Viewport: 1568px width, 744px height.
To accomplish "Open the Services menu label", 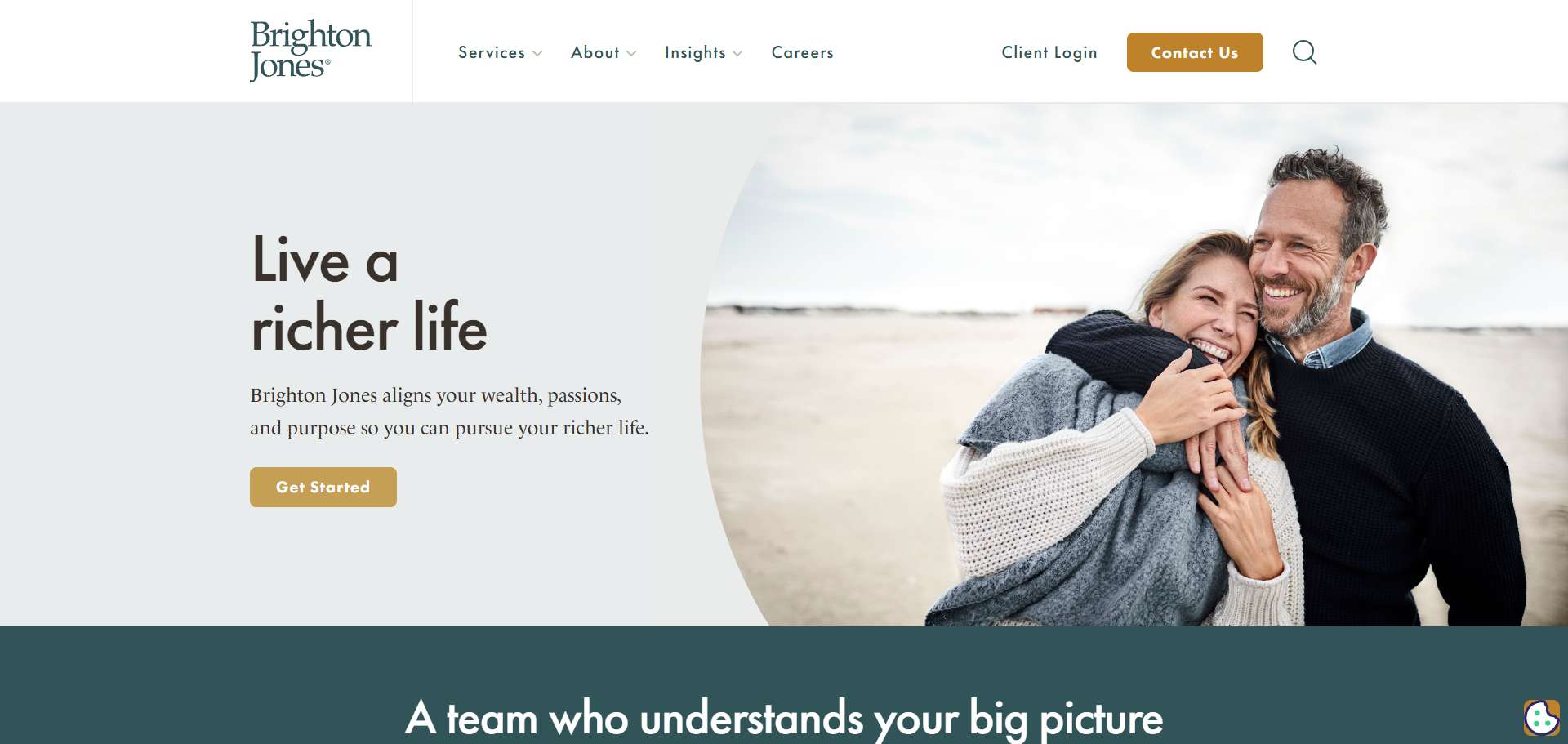I will click(x=492, y=52).
